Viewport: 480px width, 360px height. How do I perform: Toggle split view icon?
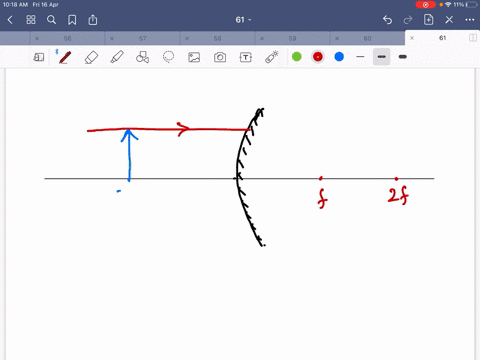point(473,38)
